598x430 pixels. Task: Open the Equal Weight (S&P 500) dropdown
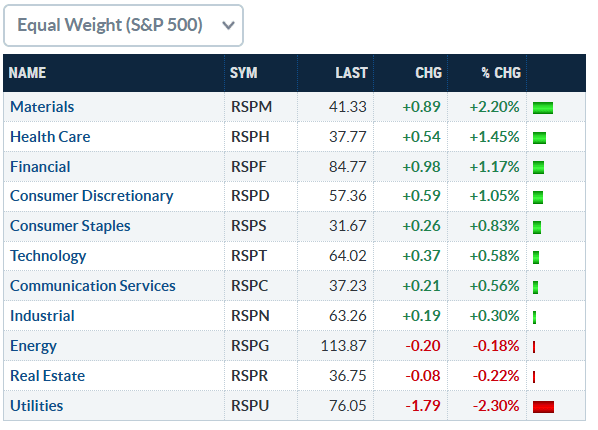[123, 26]
